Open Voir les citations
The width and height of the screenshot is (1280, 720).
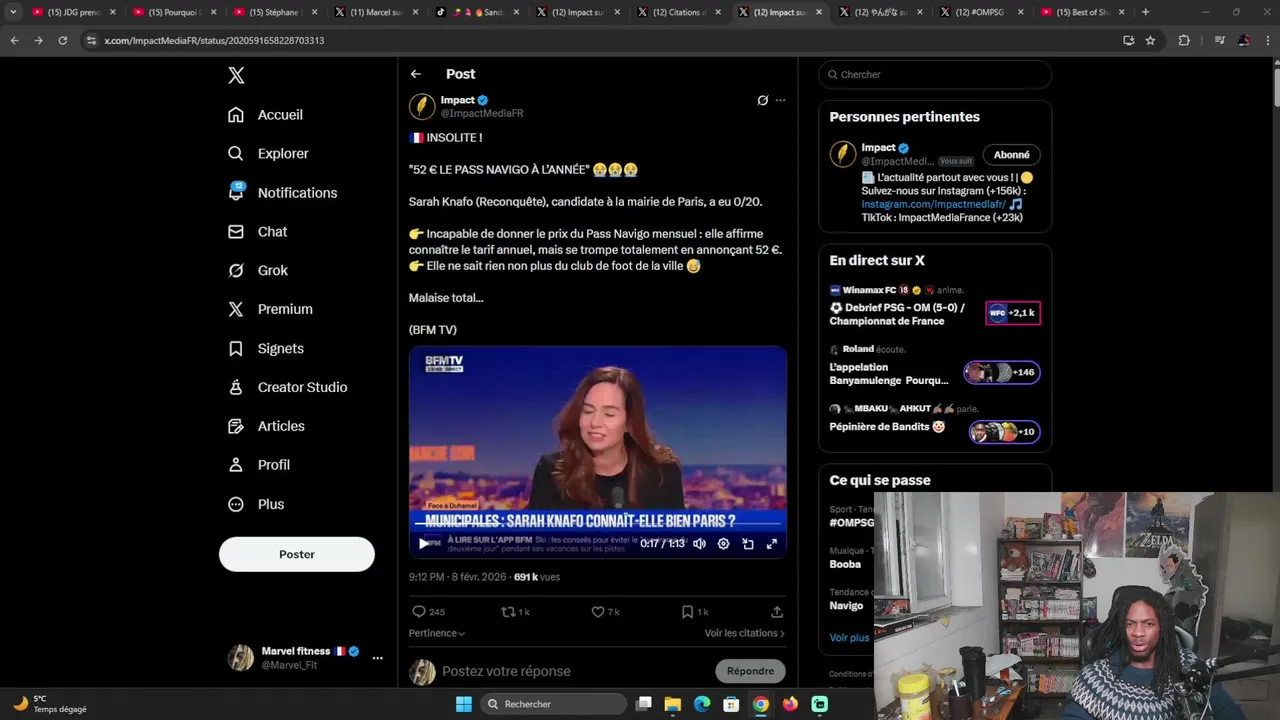tap(744, 633)
